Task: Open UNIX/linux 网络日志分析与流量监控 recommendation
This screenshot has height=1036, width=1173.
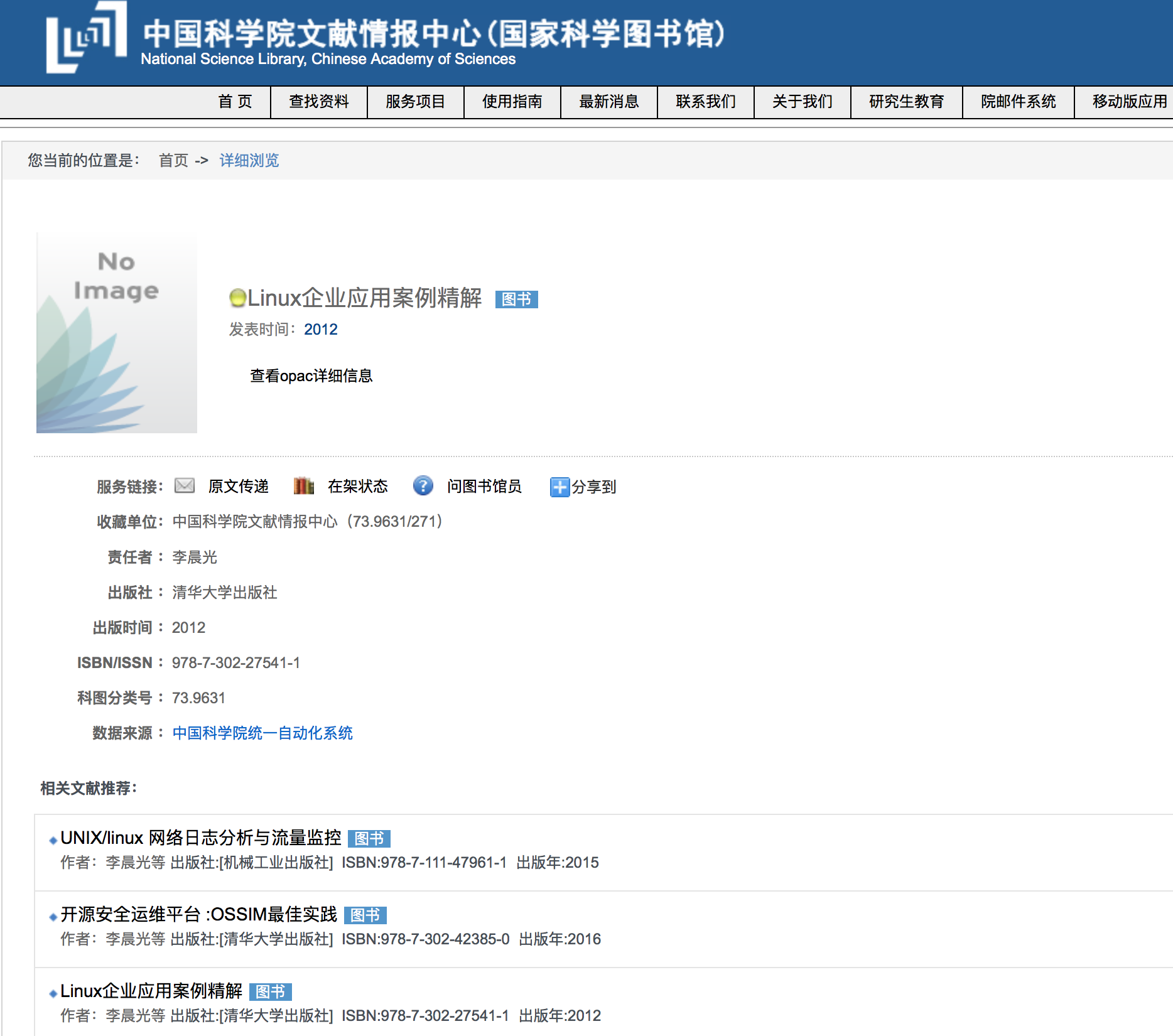Action: click(201, 838)
